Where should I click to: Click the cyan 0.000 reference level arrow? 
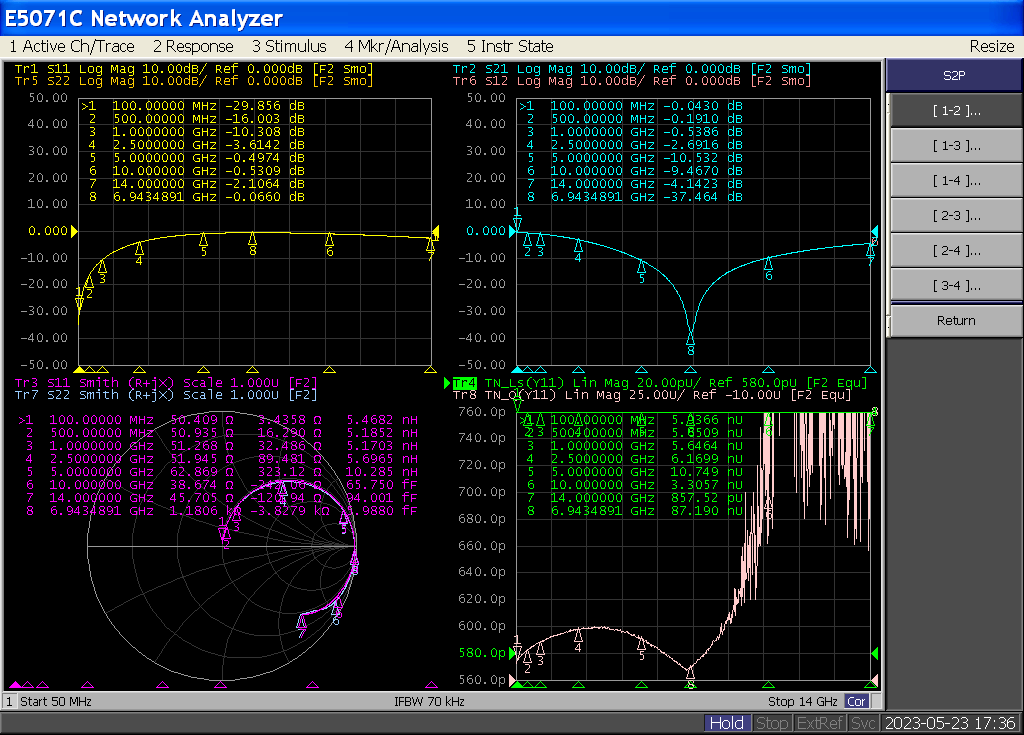tap(512, 231)
